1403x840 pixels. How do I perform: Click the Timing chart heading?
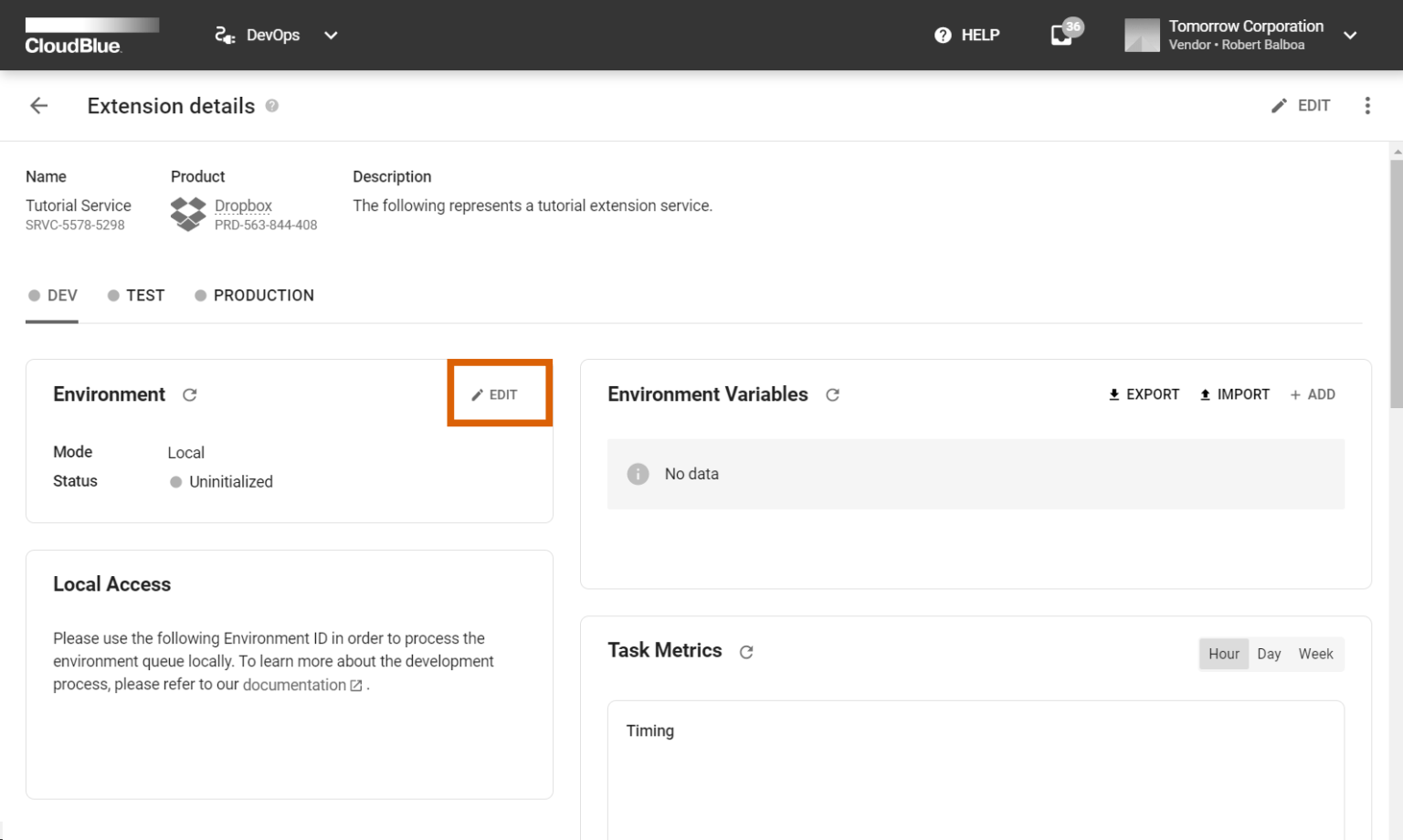click(649, 730)
